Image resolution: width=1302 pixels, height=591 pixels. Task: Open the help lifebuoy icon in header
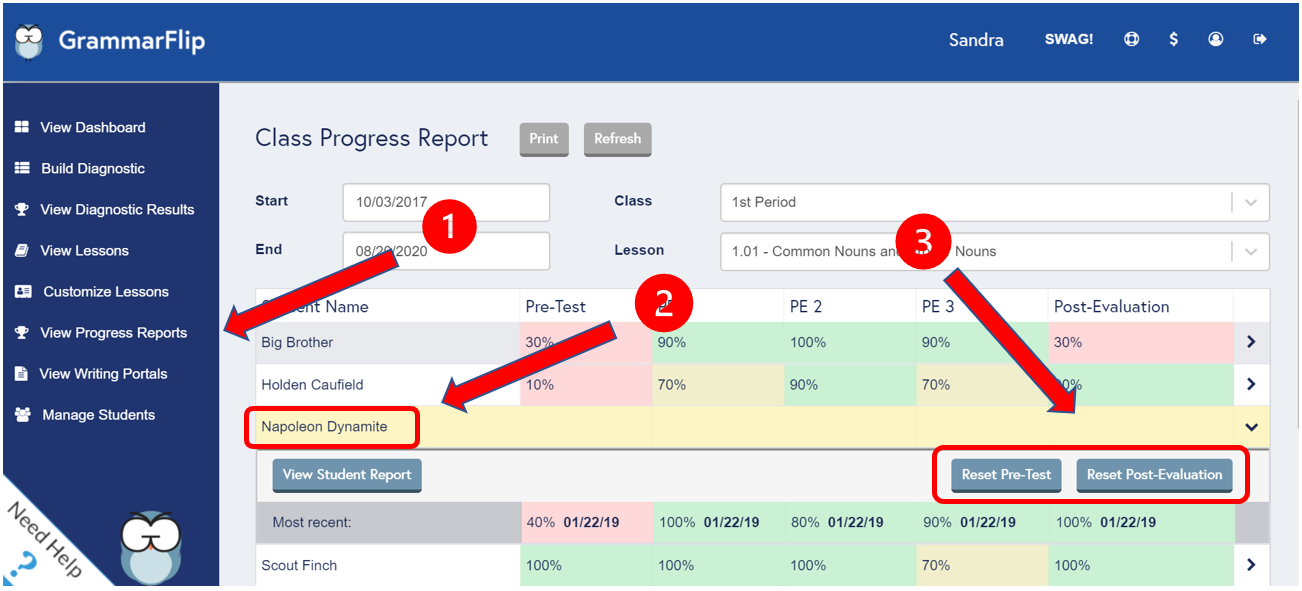point(1131,40)
